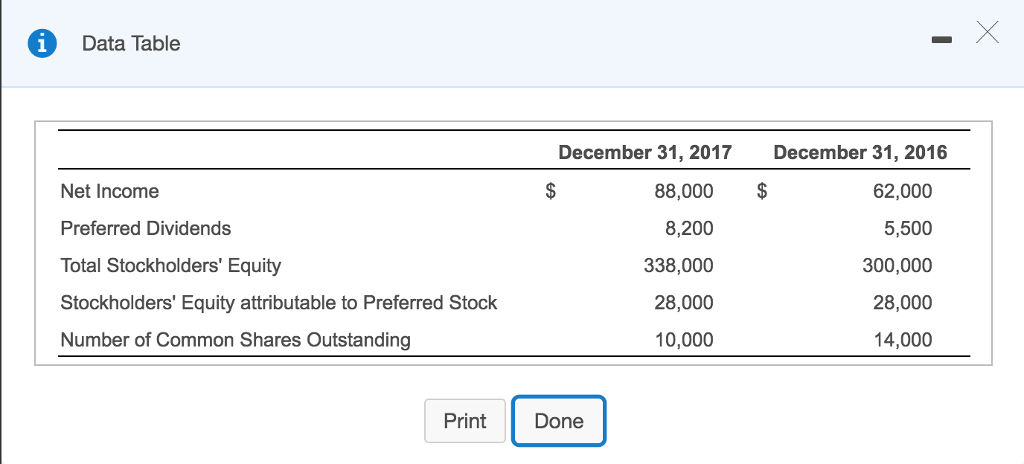
Task: Select the December 31, 2016 column header
Action: [x=860, y=153]
